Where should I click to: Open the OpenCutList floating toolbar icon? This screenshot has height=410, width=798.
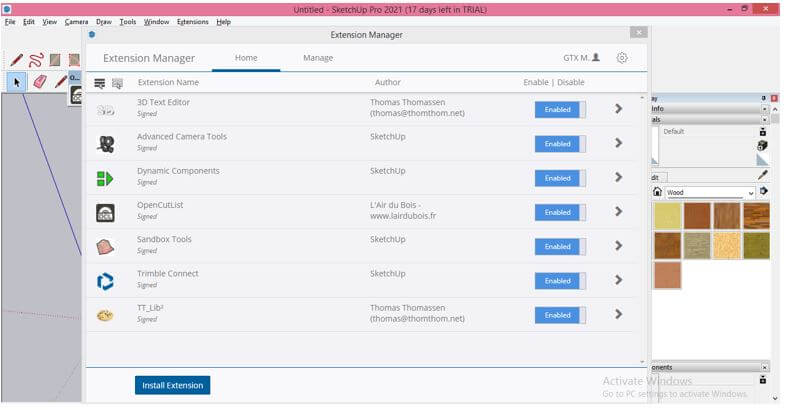[76, 95]
